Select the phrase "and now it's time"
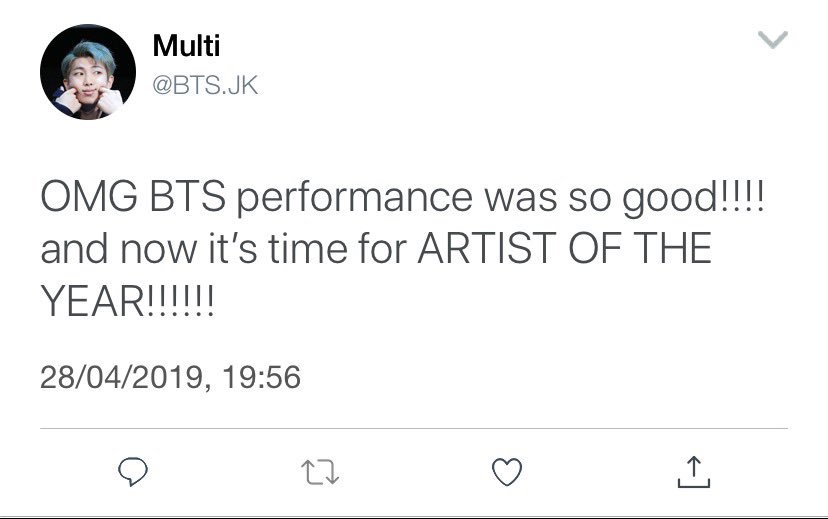The height and width of the screenshot is (519, 828). [194, 248]
